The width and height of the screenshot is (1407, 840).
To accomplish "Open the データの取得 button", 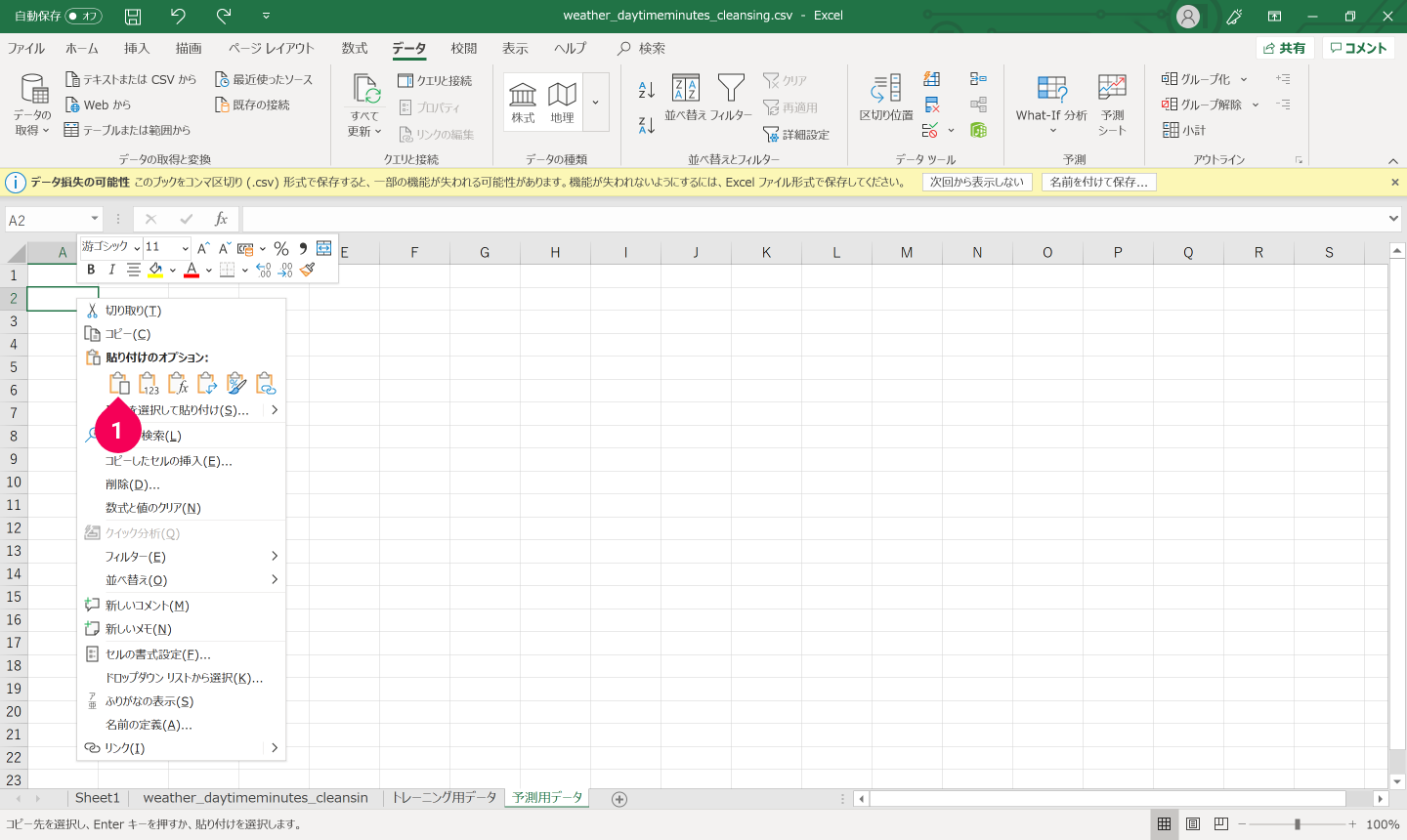I will click(x=33, y=104).
